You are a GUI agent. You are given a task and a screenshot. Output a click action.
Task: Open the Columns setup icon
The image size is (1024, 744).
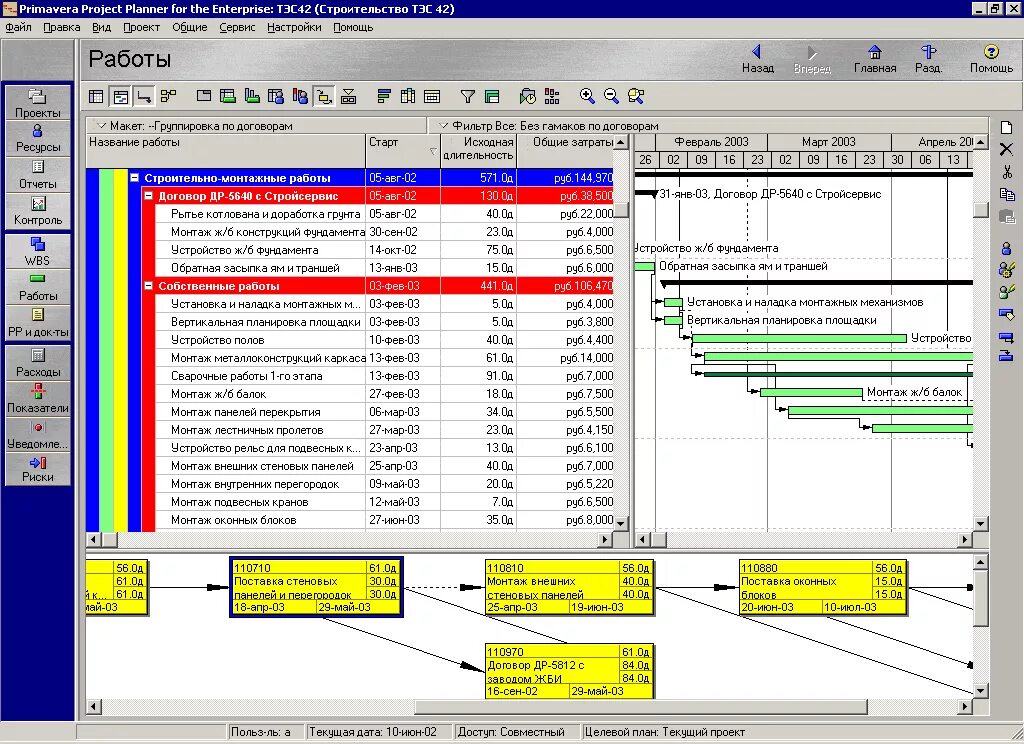408,97
